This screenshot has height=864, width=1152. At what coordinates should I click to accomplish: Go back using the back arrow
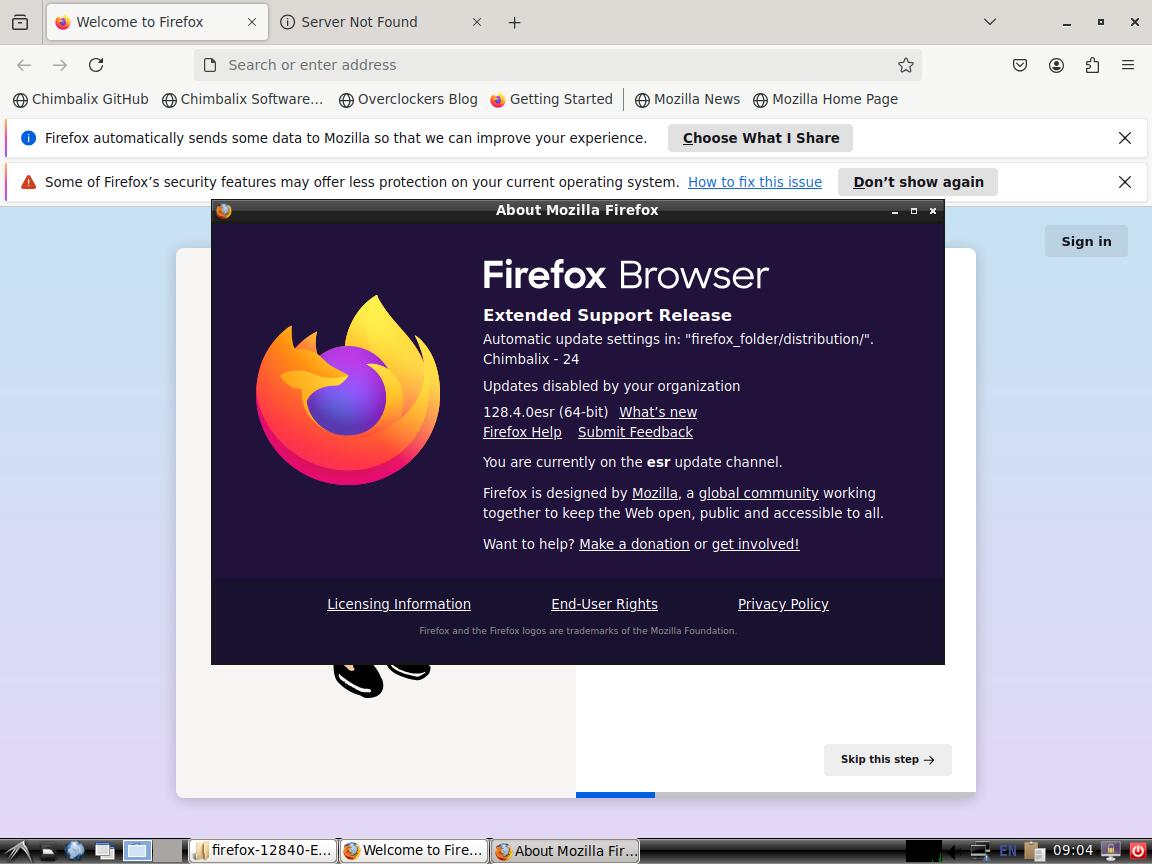24,65
